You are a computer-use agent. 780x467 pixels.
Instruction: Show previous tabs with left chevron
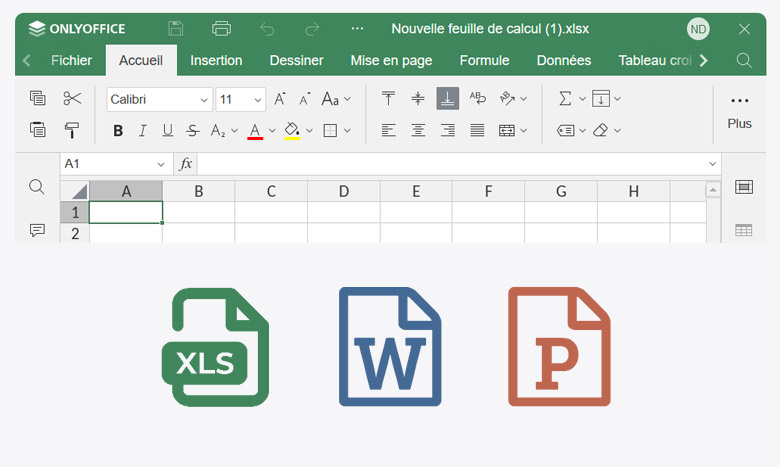pos(27,61)
